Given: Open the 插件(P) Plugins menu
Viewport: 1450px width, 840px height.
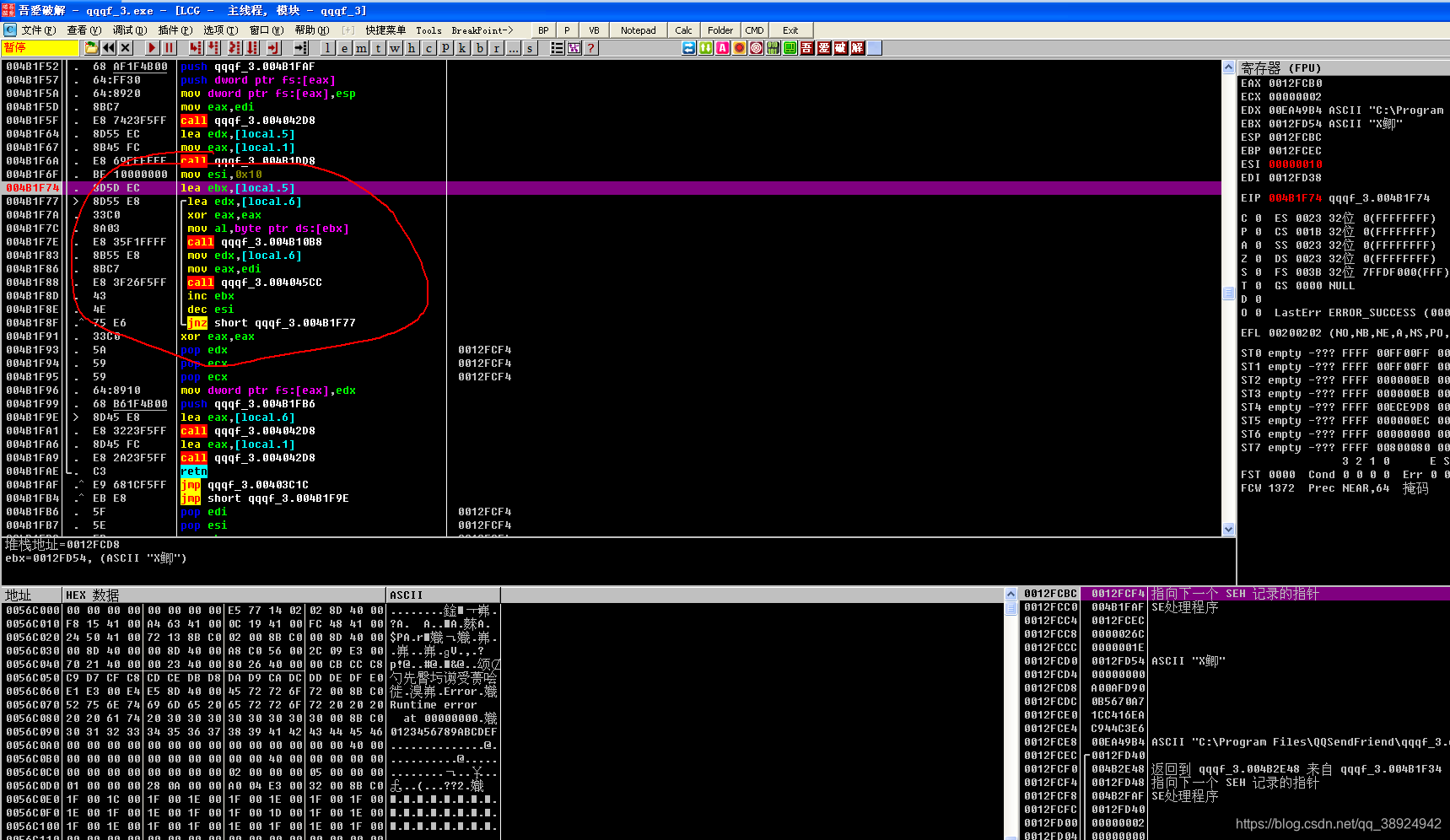Looking at the screenshot, I should (x=175, y=30).
